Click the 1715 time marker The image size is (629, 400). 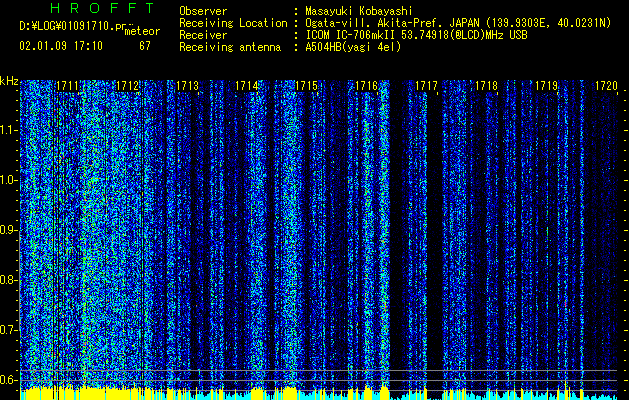306,86
